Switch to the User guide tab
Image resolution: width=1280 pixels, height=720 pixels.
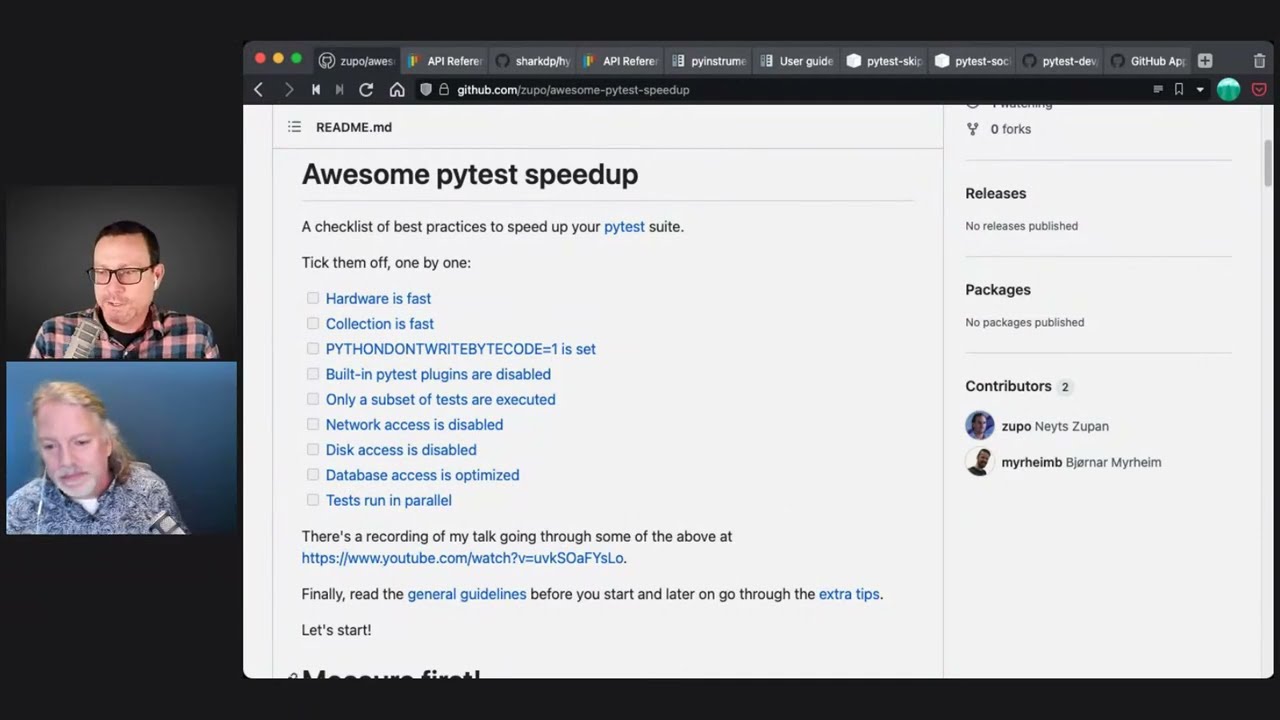(x=797, y=61)
